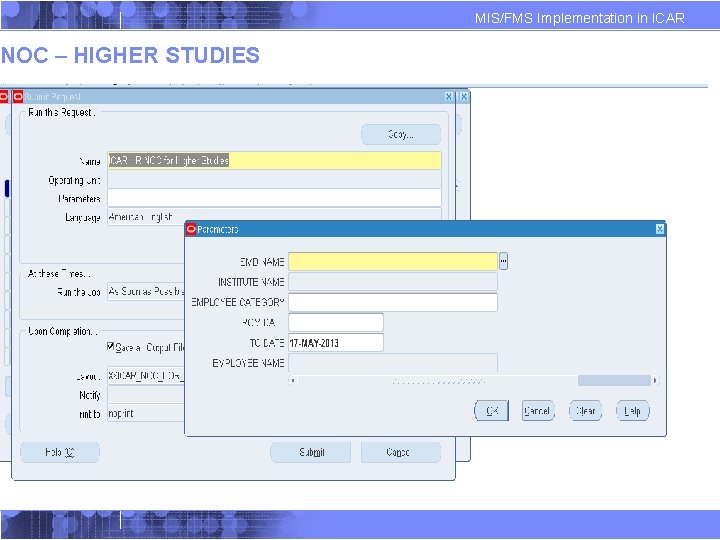Click Oracle icon in Parameters title bar
720x540 pixels.
pyautogui.click(x=191, y=229)
